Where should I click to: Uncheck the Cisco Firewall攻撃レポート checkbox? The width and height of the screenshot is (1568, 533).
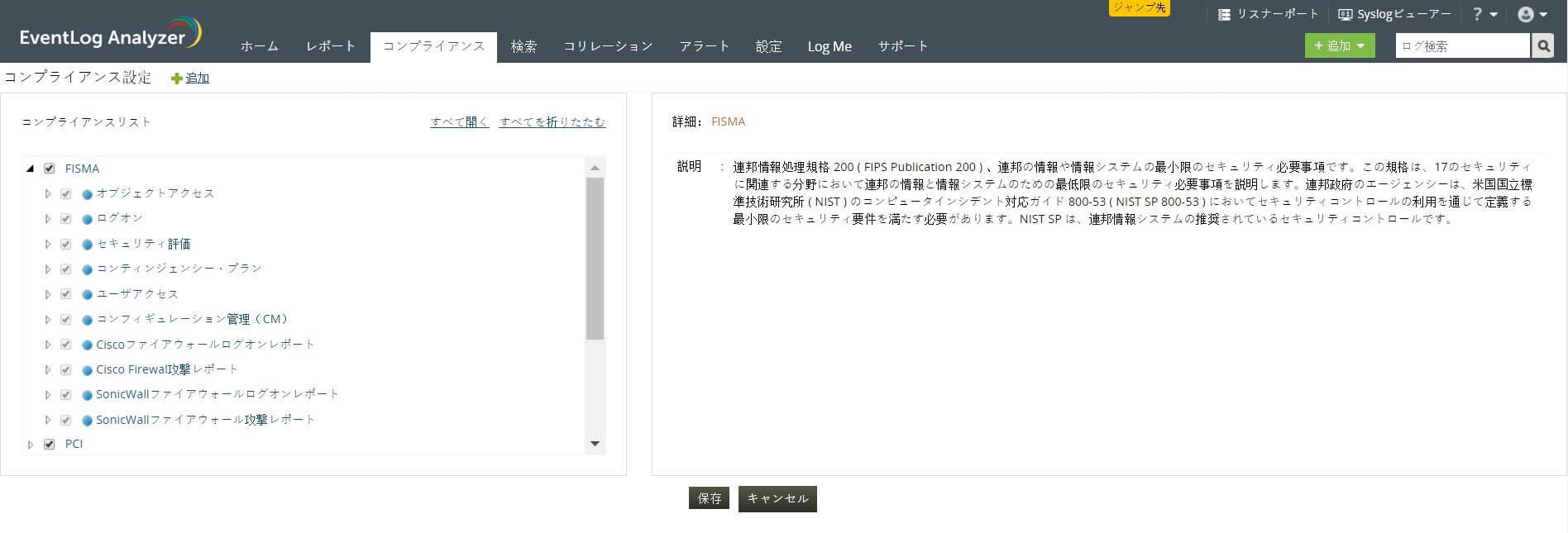(65, 370)
